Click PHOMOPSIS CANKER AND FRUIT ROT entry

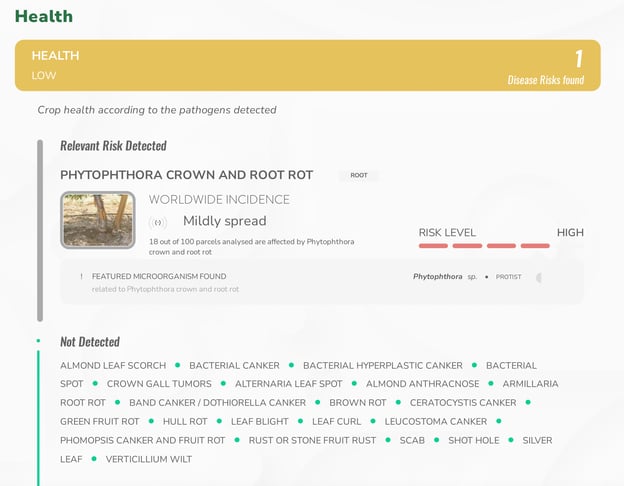click(143, 440)
